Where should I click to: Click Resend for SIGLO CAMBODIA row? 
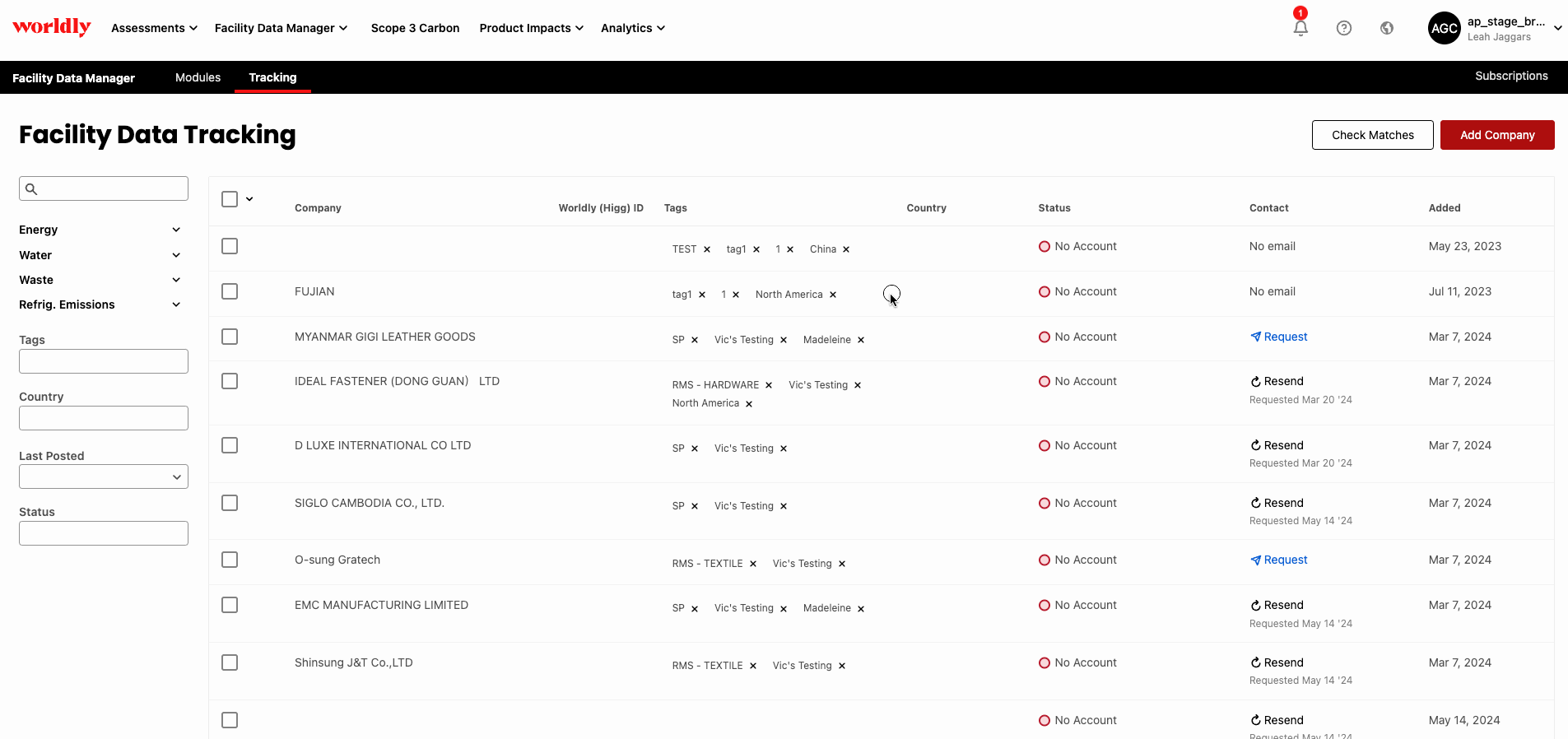click(x=1277, y=503)
